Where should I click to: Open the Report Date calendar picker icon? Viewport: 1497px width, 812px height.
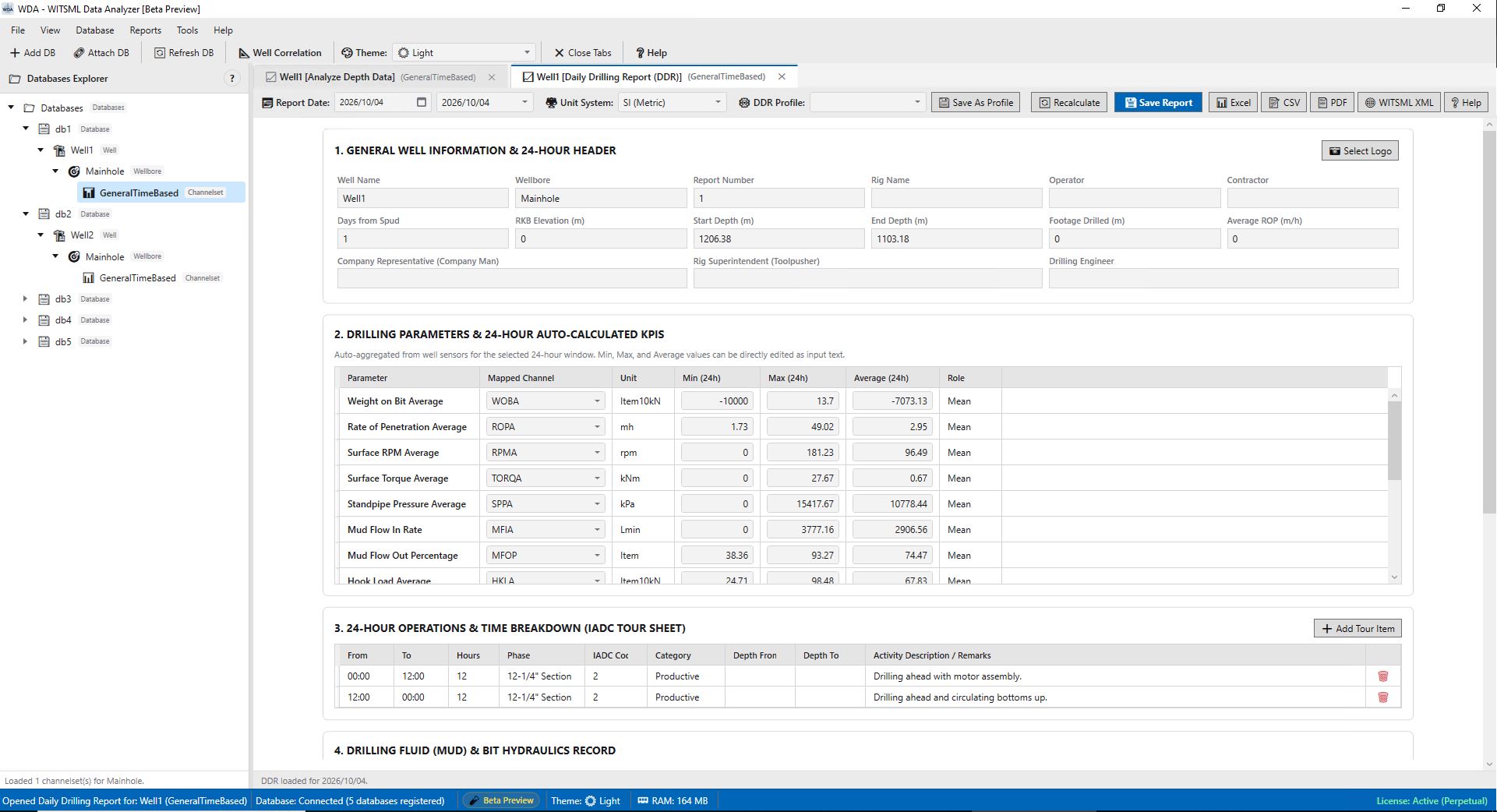tap(422, 102)
